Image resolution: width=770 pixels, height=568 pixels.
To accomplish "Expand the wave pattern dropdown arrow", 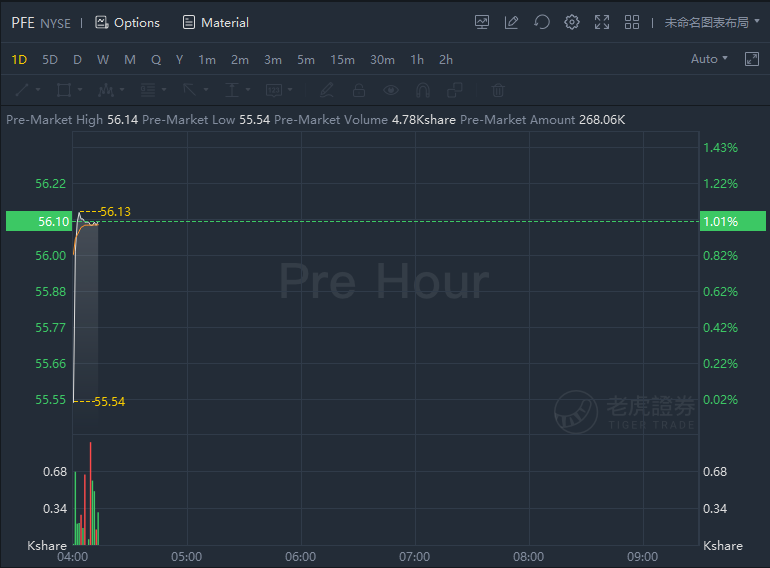I will tap(122, 90).
